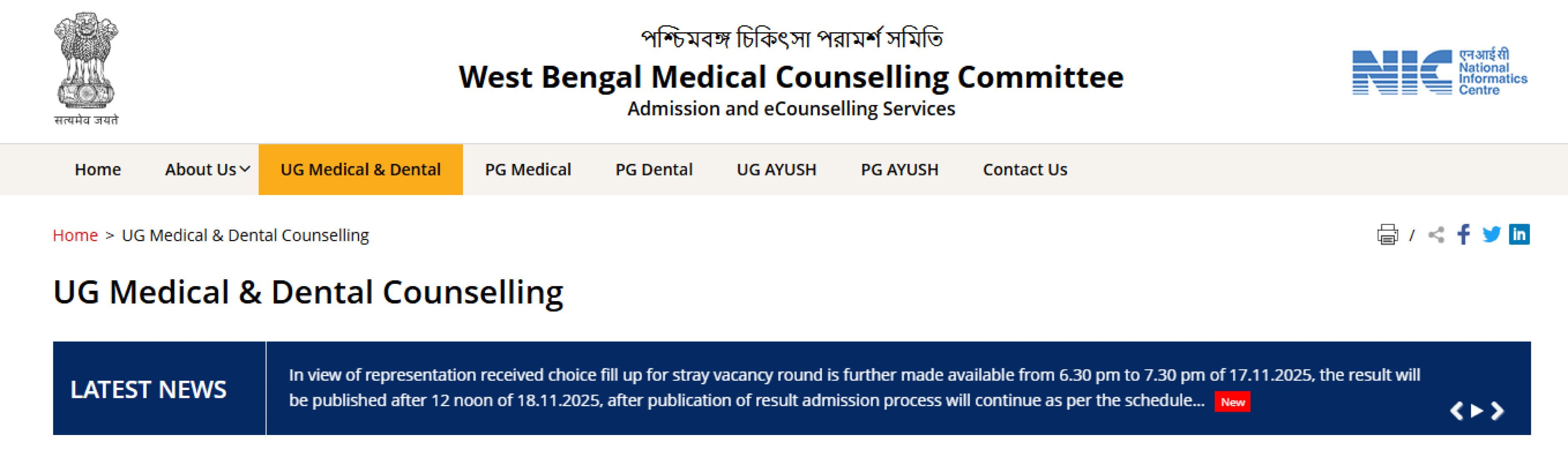
Task: Expand the About Us dropdown menu
Action: tap(207, 170)
